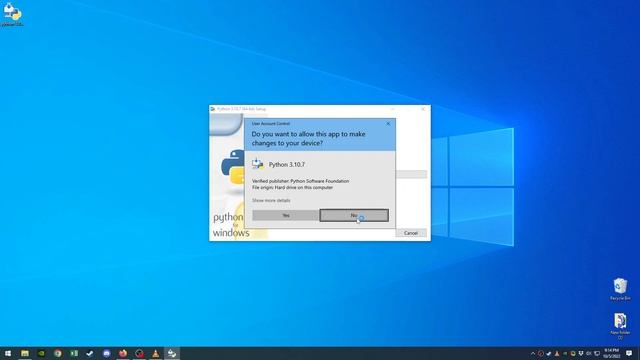Click the File origin: Hard drive line
The image size is (640, 360).
tap(292, 187)
